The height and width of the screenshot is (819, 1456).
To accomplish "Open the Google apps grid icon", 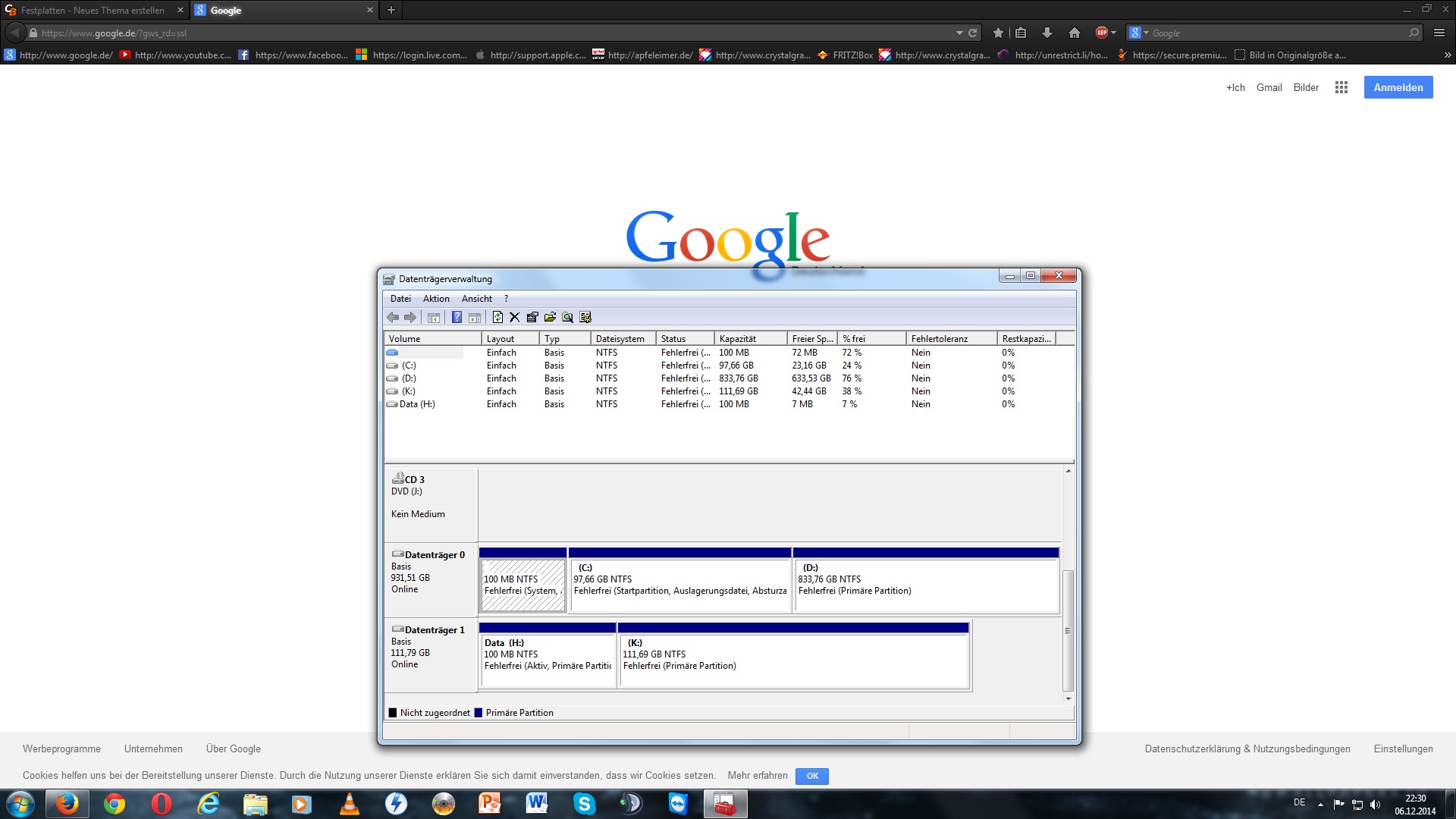I will coord(1341,87).
